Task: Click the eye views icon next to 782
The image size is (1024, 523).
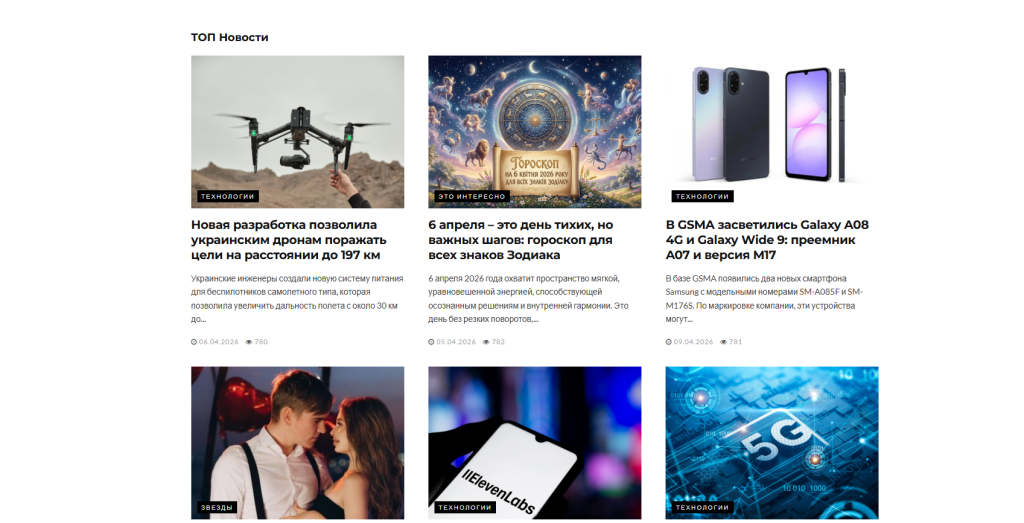Action: 486,341
